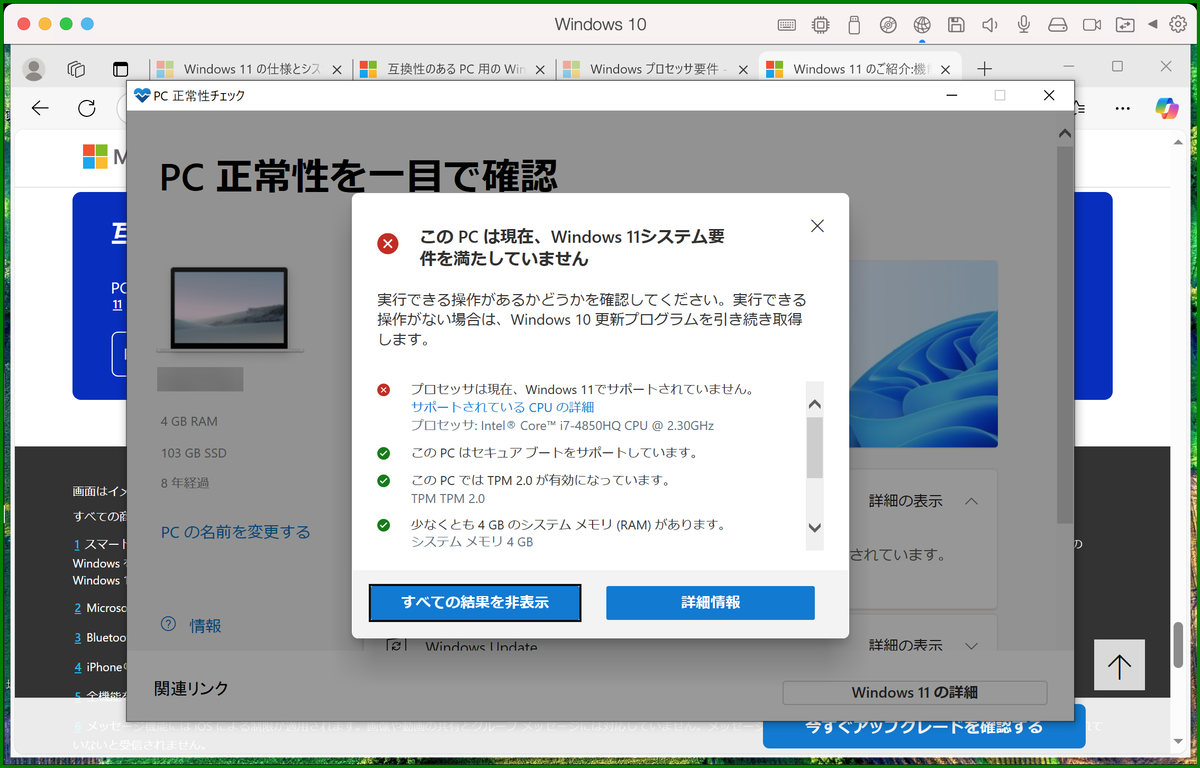
Task: Reload the page in Edge
Action: pos(87,108)
